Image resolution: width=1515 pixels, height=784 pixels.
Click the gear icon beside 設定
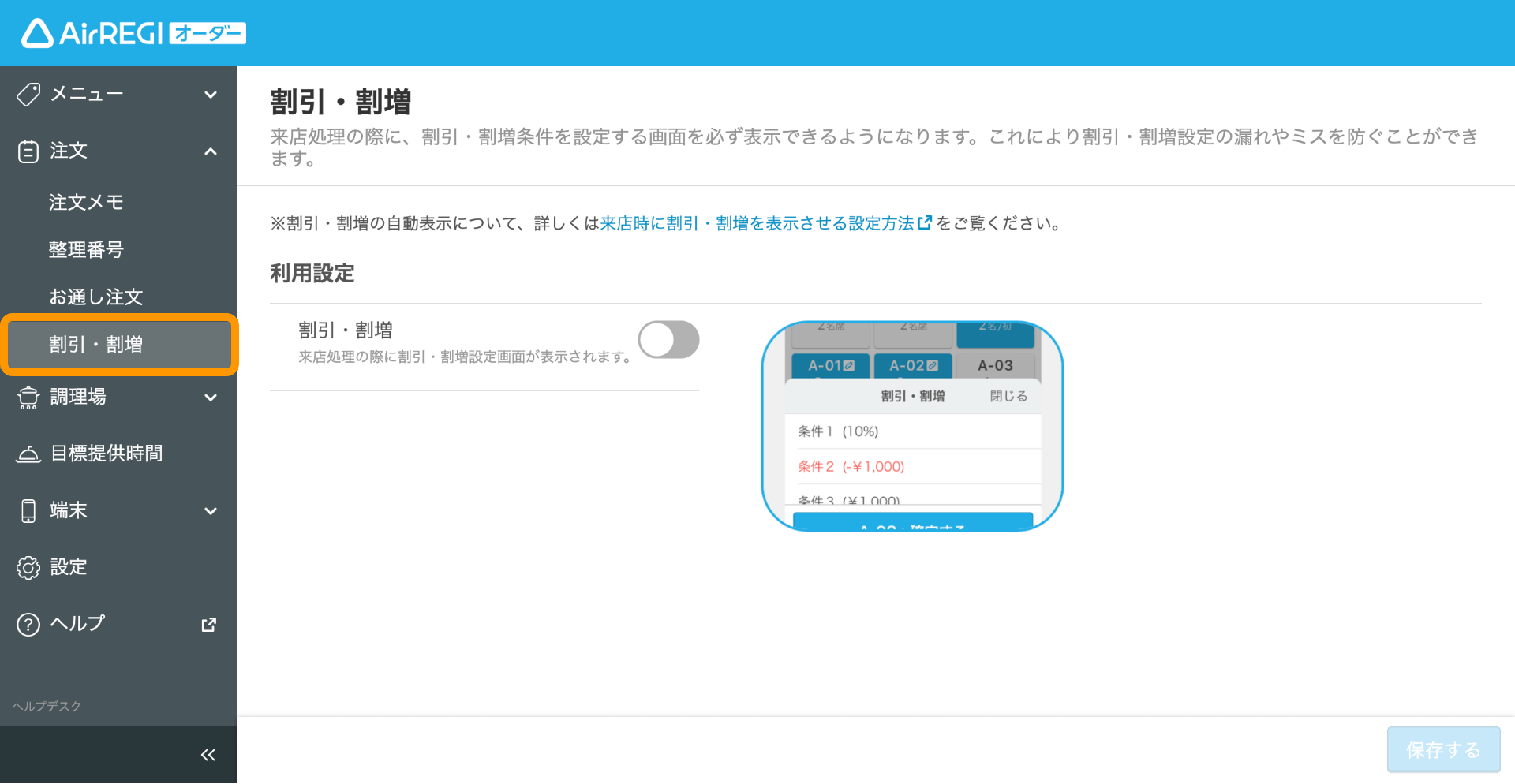(x=28, y=568)
